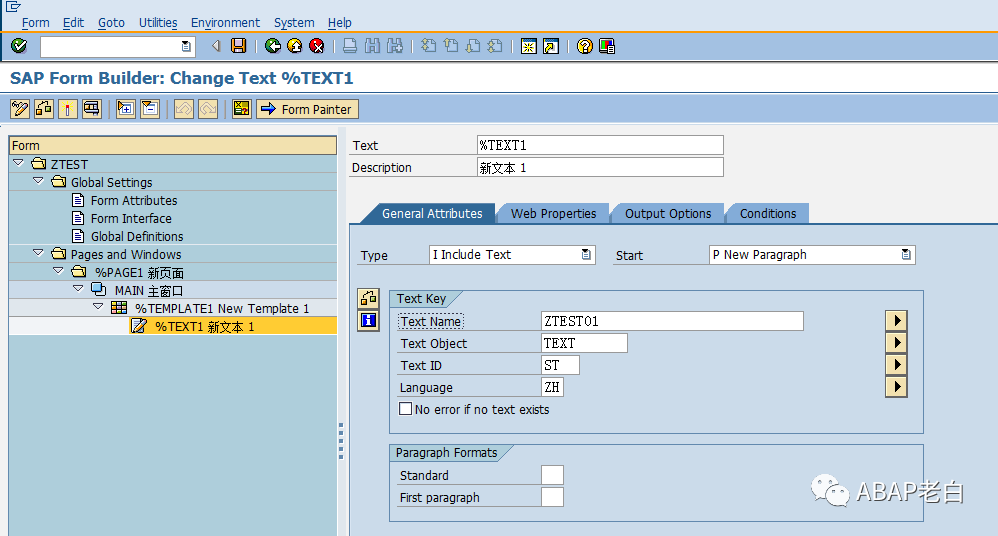Image resolution: width=998 pixels, height=536 pixels.
Task: Click the Find Next binoculars-plus icon
Action: [395, 46]
